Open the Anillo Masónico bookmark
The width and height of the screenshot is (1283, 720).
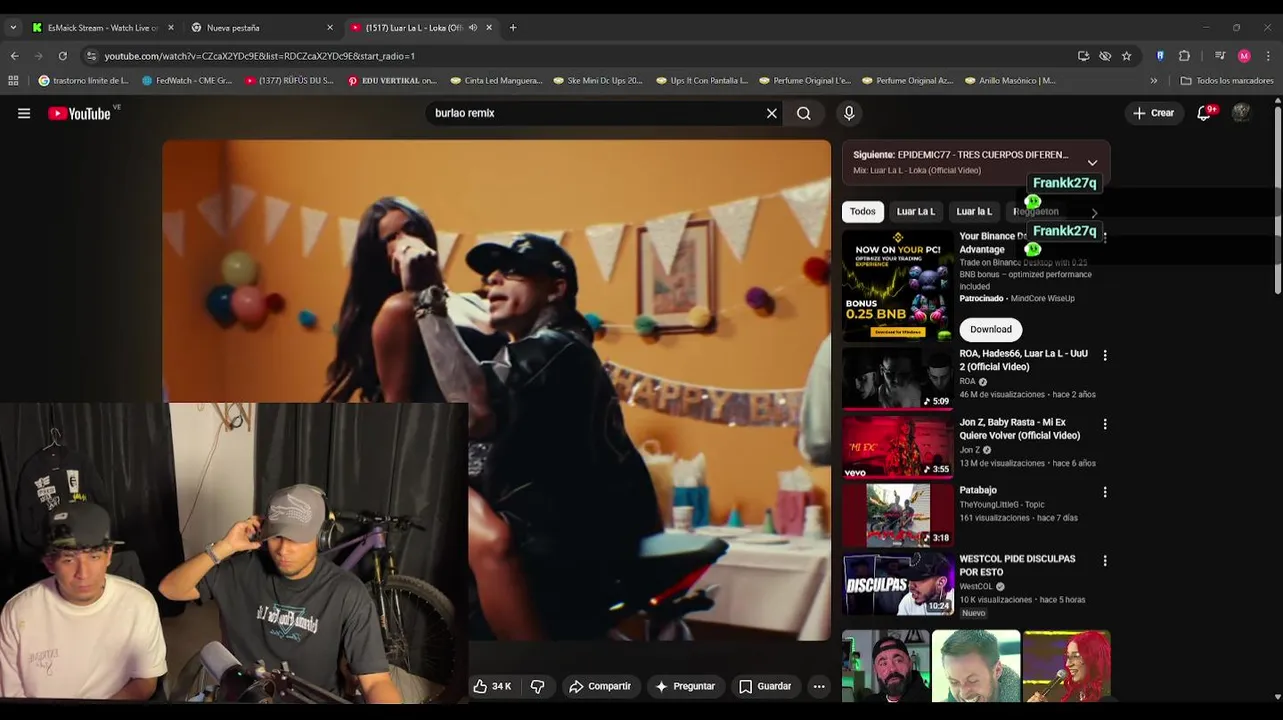pyautogui.click(x=1011, y=80)
